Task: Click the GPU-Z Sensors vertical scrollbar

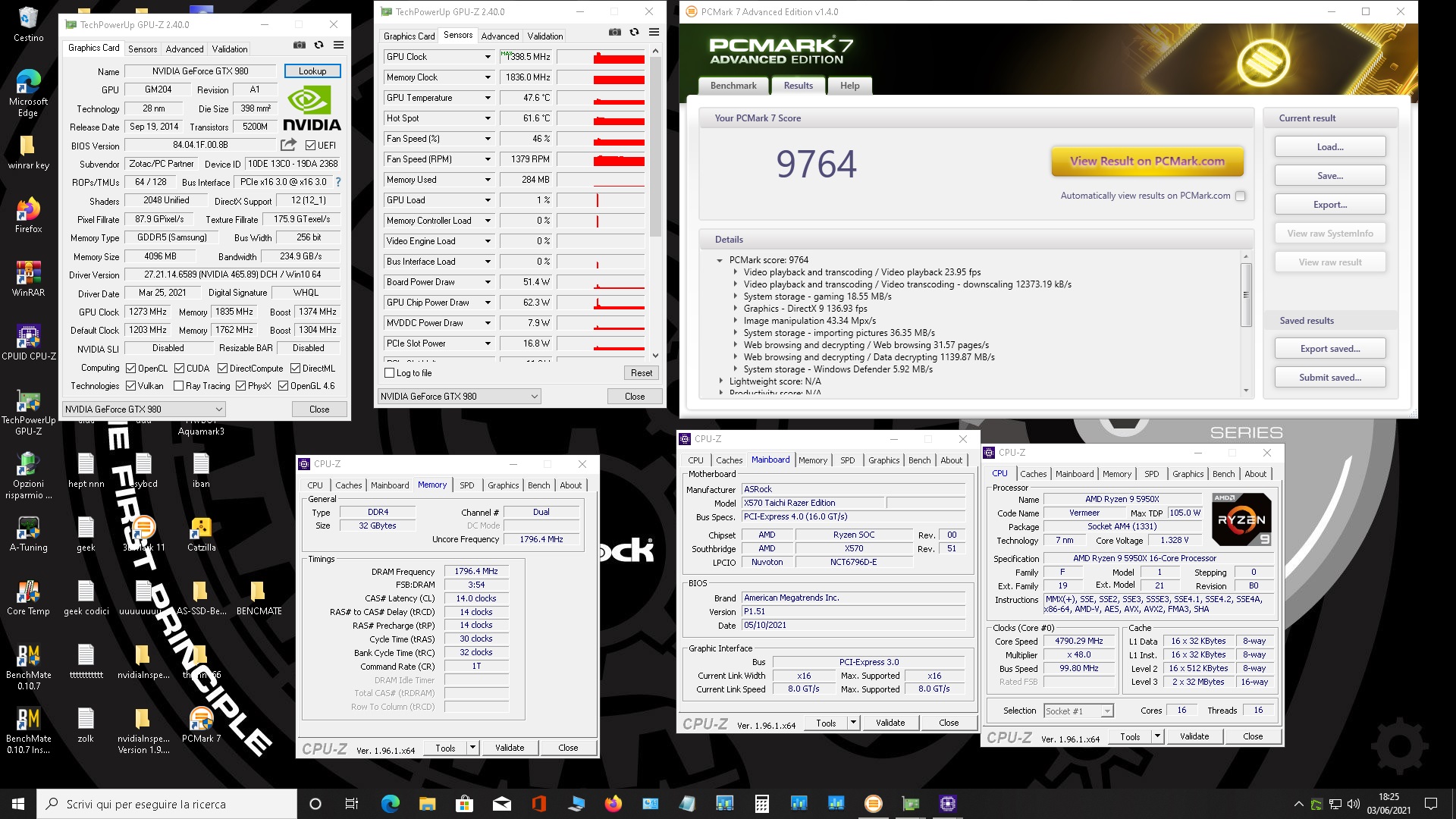Action: 656,203
